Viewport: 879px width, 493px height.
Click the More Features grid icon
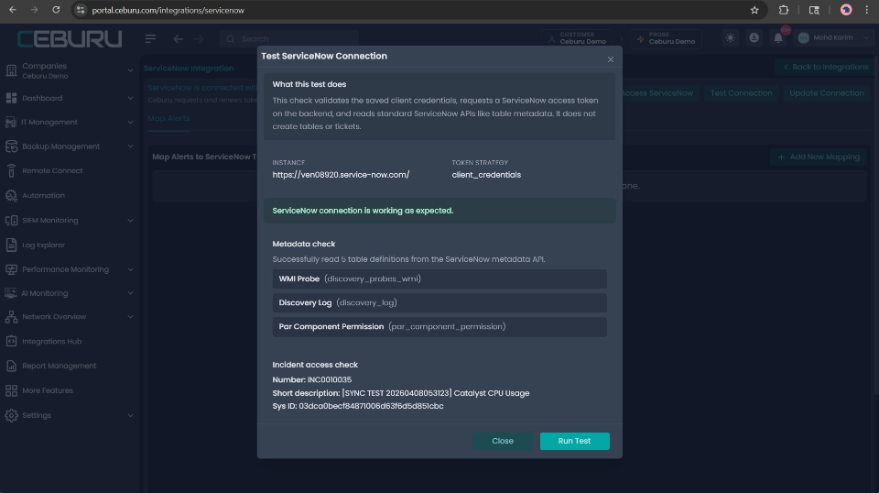11,390
